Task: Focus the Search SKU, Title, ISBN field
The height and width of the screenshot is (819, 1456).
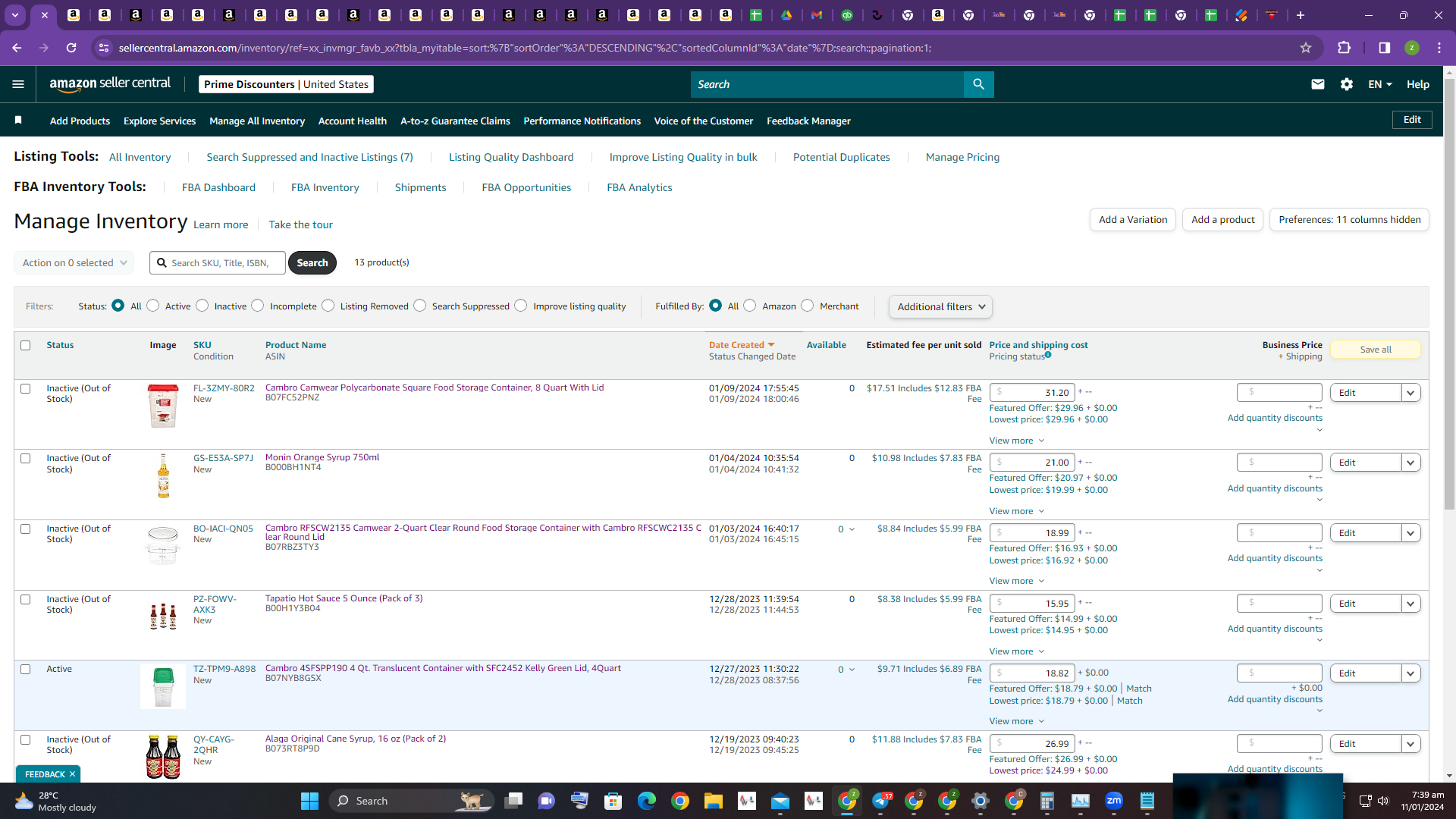Action: (218, 263)
